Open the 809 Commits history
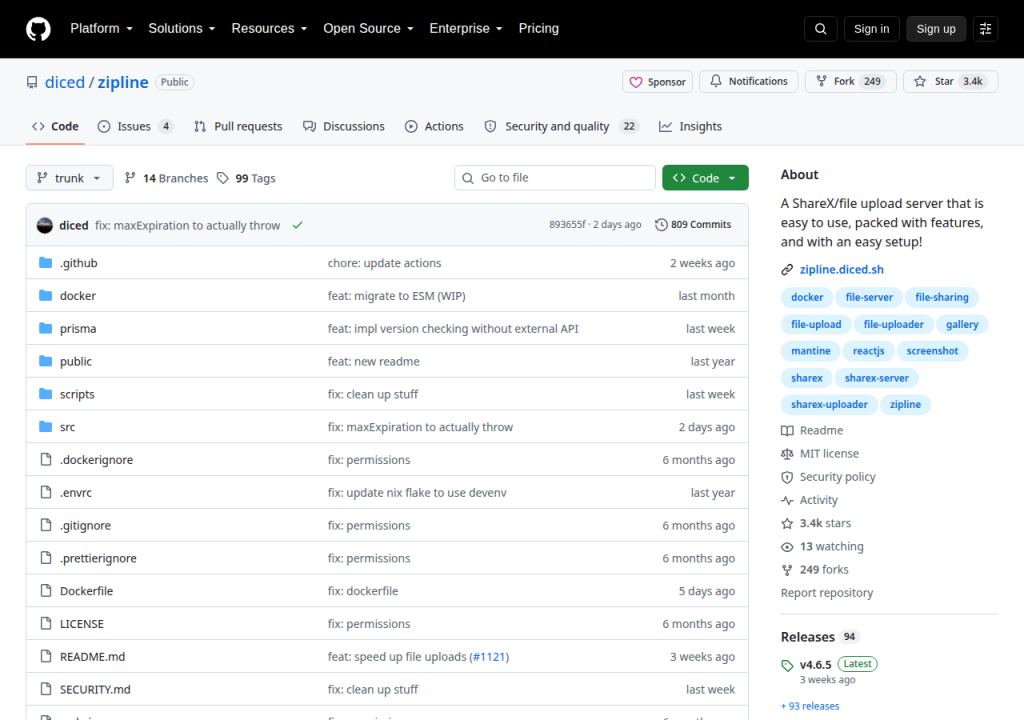Image resolution: width=1024 pixels, height=720 pixels. [x=693, y=224]
